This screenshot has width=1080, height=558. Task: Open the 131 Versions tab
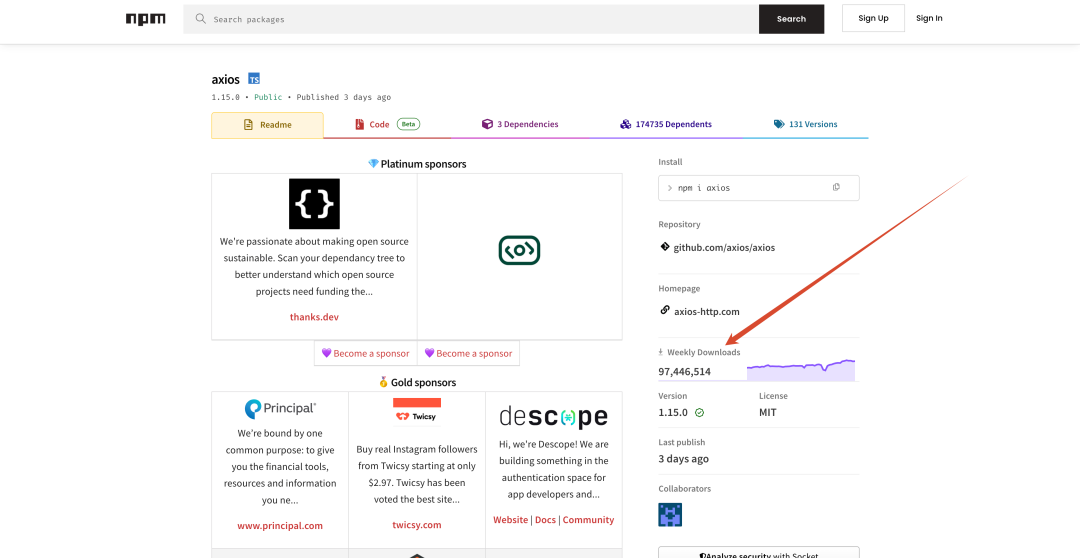[x=805, y=125]
